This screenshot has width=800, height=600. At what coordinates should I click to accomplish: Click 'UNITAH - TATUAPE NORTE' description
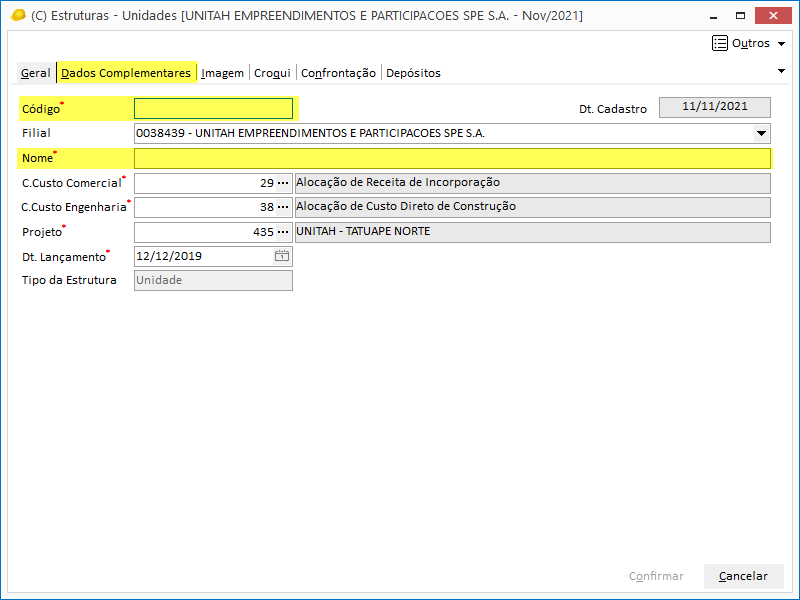[363, 231]
